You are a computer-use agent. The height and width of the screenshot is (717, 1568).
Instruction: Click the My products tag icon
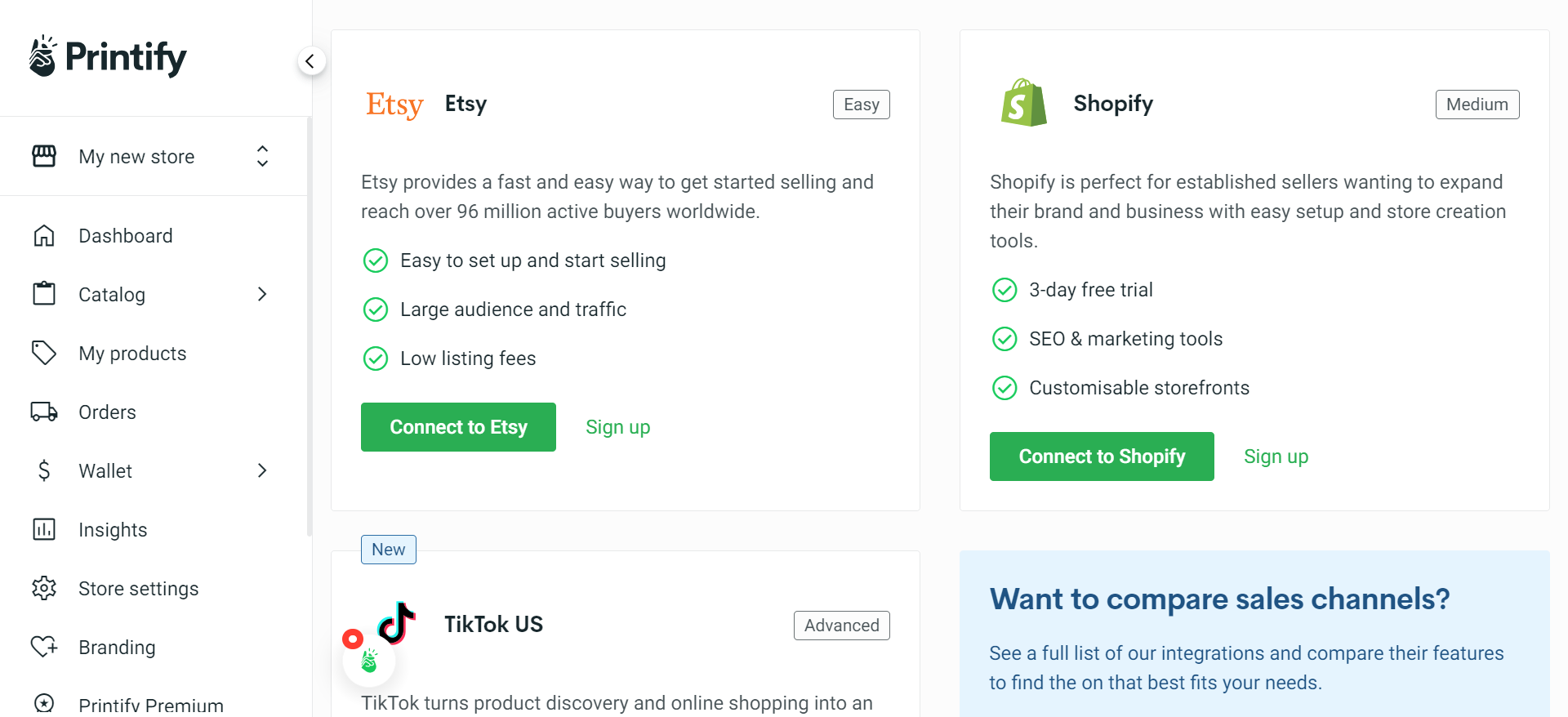tap(44, 354)
